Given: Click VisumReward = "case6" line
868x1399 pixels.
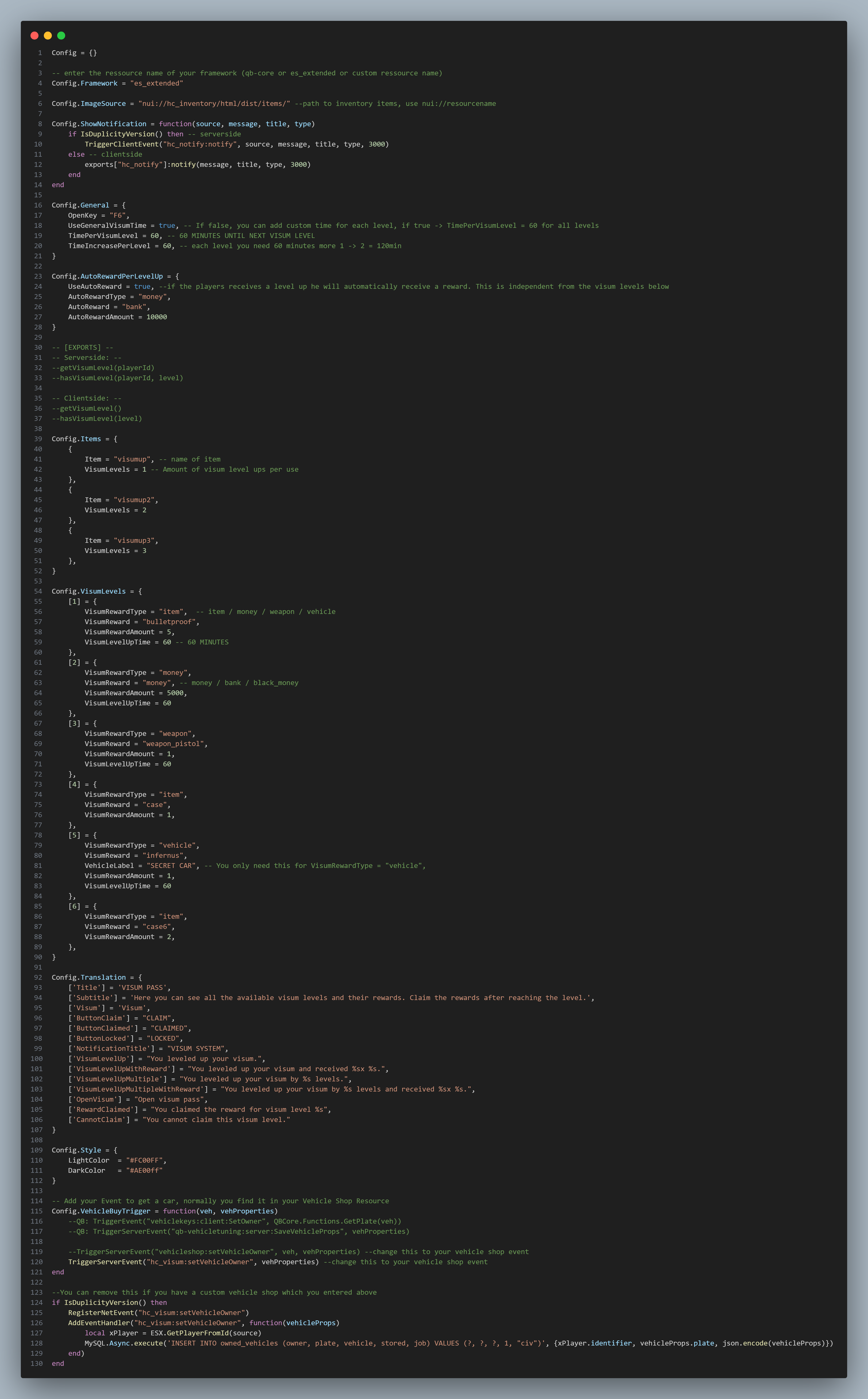Looking at the screenshot, I should tap(130, 927).
